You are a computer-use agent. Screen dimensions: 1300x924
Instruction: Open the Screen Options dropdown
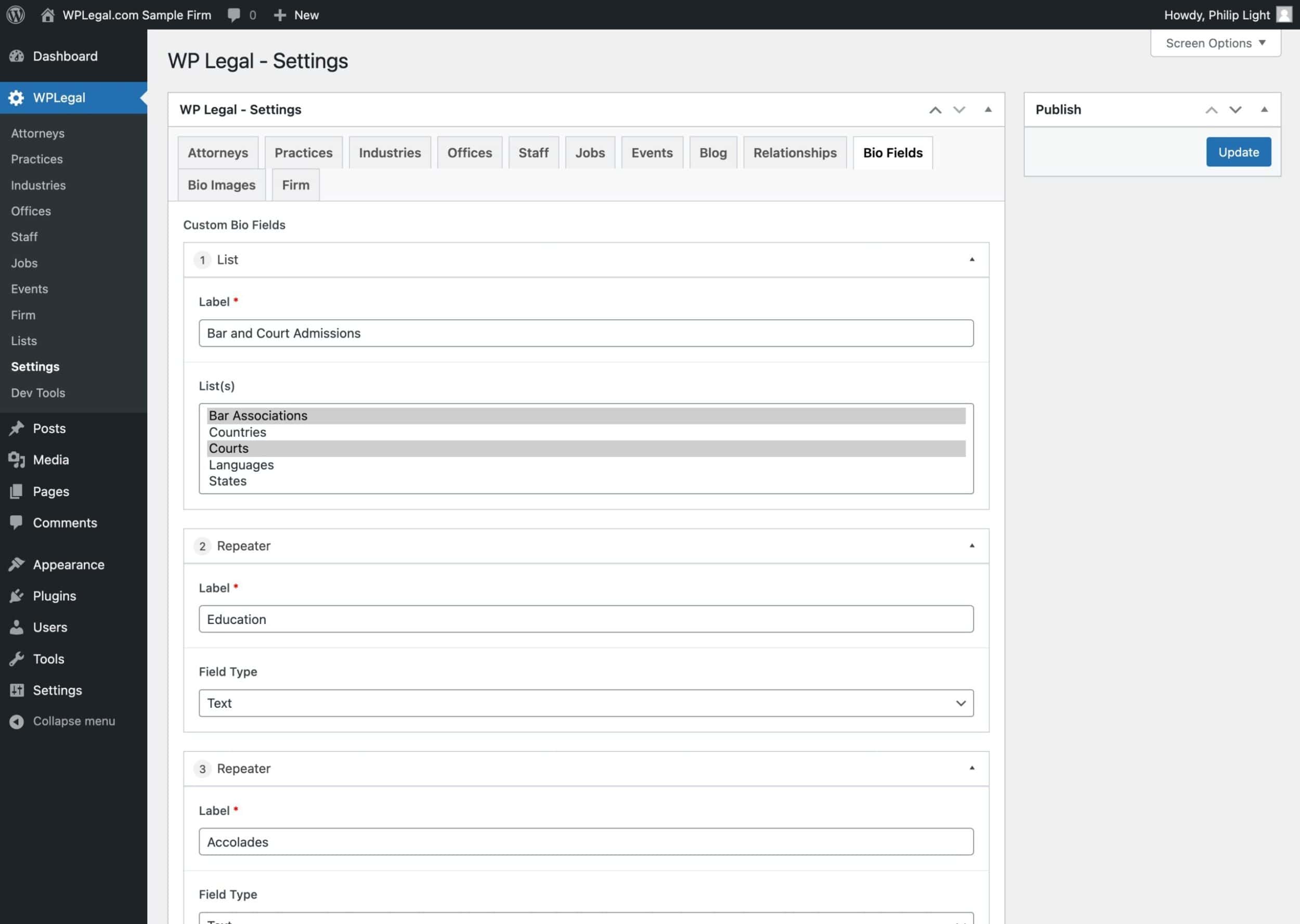(x=1215, y=43)
